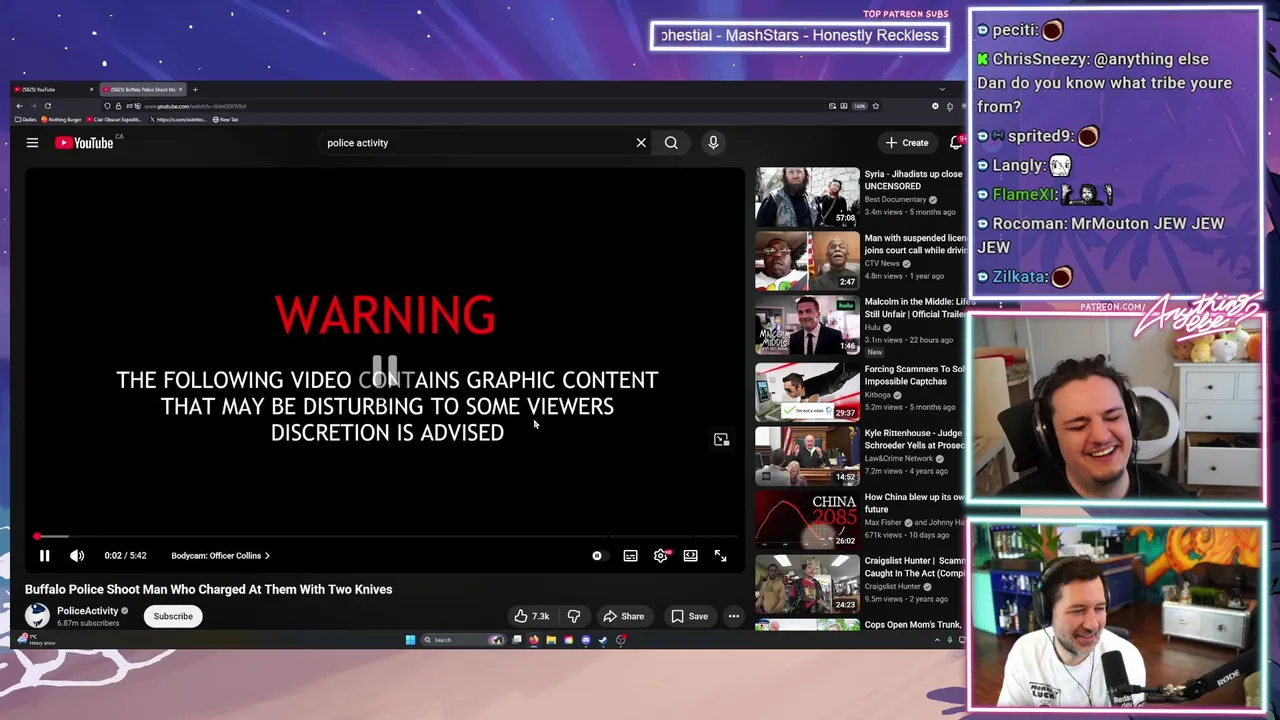This screenshot has height=720, width=1280.
Task: Clear the 'police activity' search text
Action: point(641,143)
